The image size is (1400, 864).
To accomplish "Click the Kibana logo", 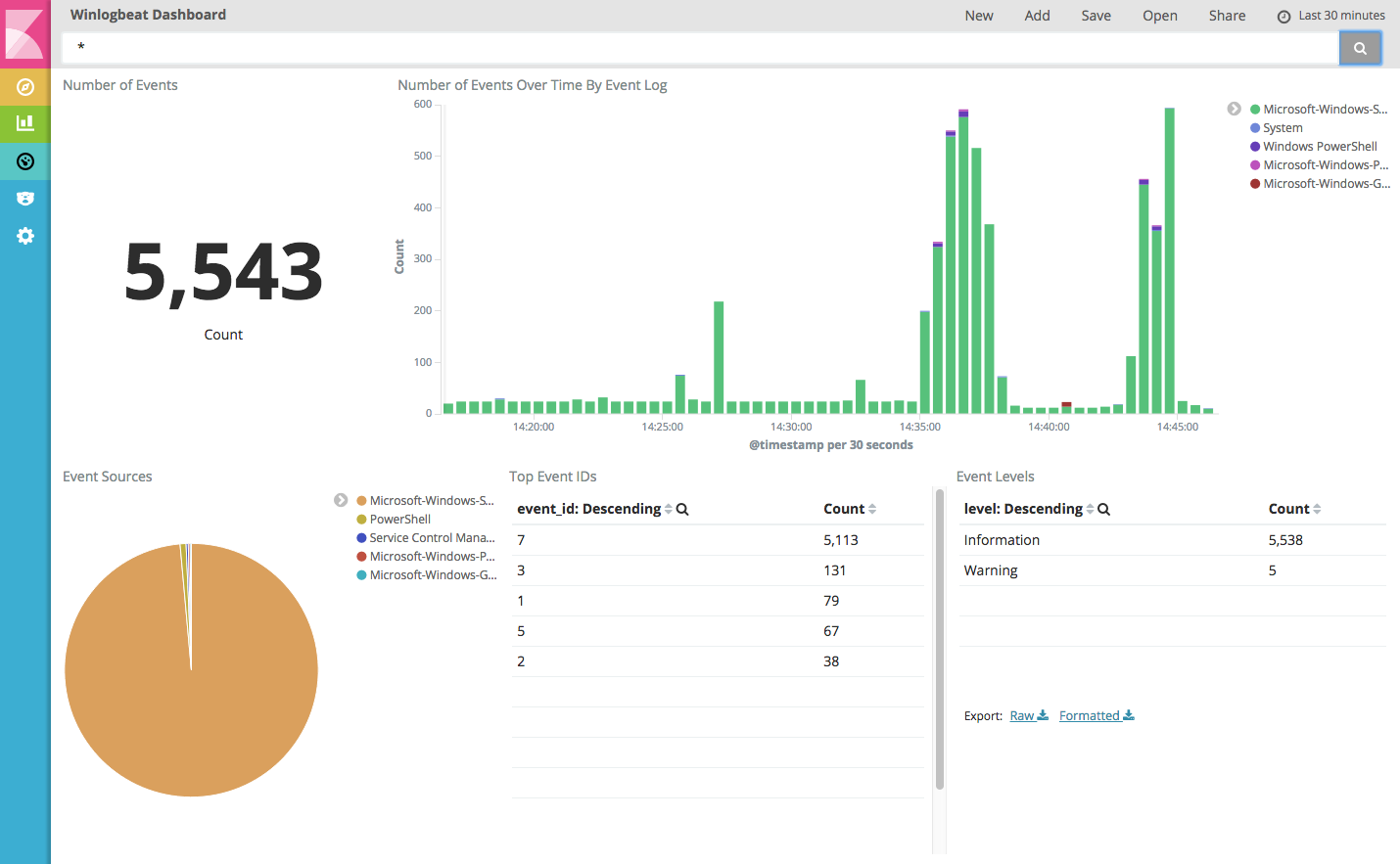I will (x=25, y=32).
